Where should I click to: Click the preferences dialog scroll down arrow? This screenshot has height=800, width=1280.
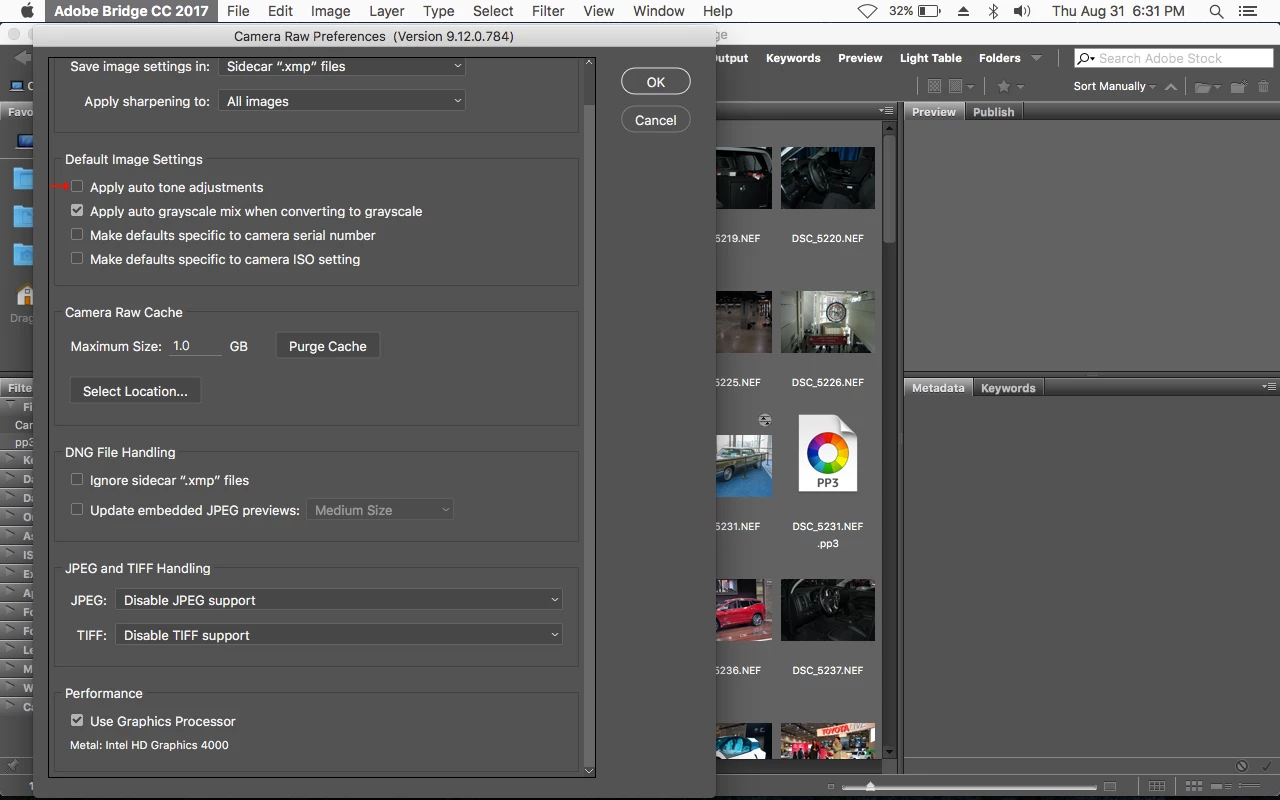589,771
